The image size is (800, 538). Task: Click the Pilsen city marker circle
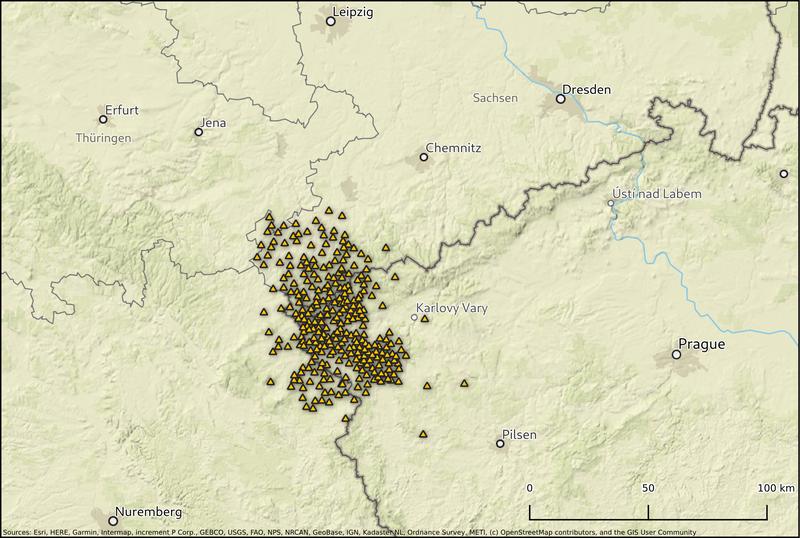[x=500, y=444]
